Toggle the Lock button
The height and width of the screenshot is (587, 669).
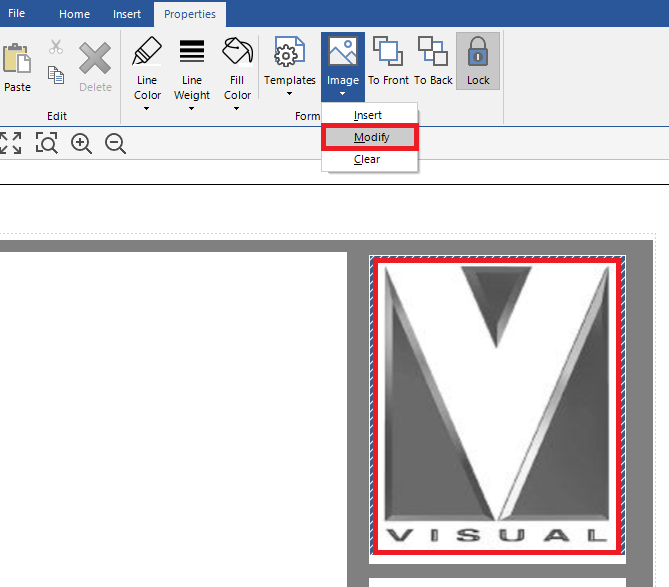pos(478,62)
